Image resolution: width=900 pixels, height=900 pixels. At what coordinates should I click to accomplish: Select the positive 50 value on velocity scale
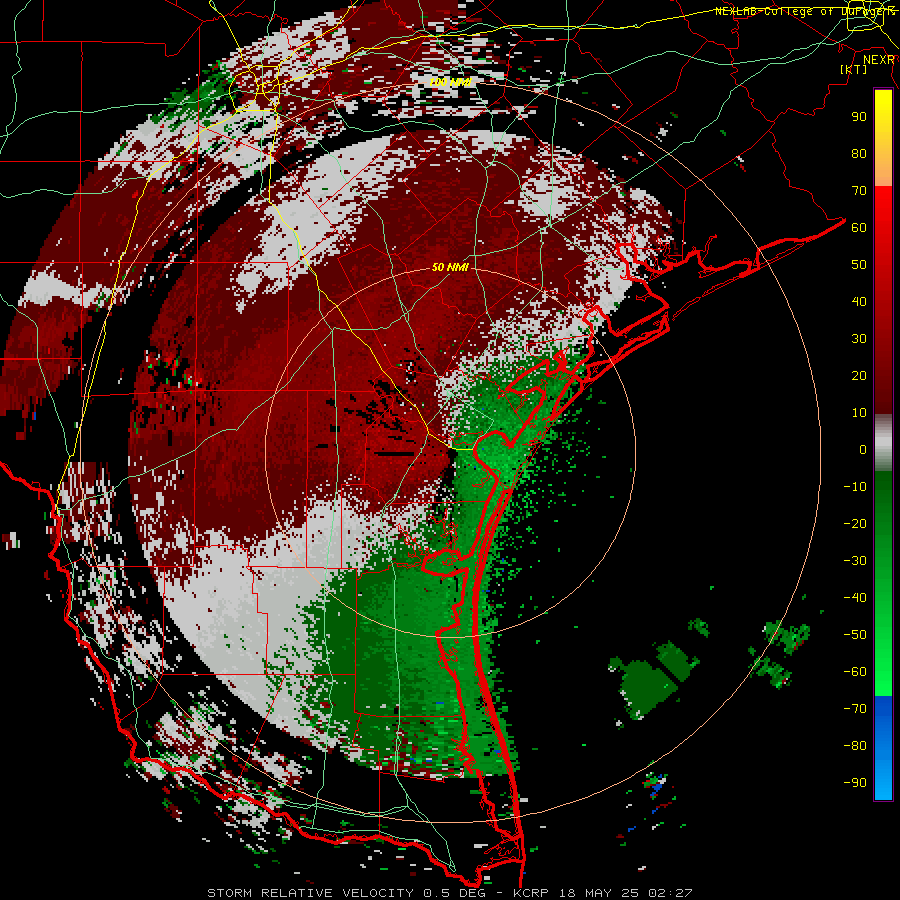pos(859,265)
